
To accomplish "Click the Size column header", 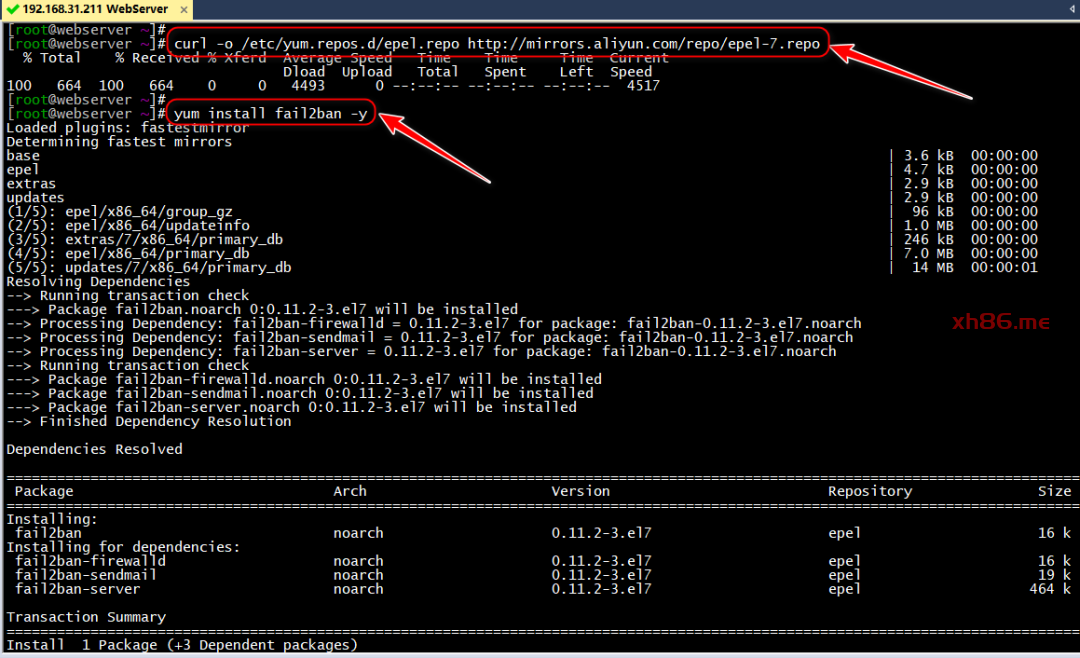I will 1054,491.
